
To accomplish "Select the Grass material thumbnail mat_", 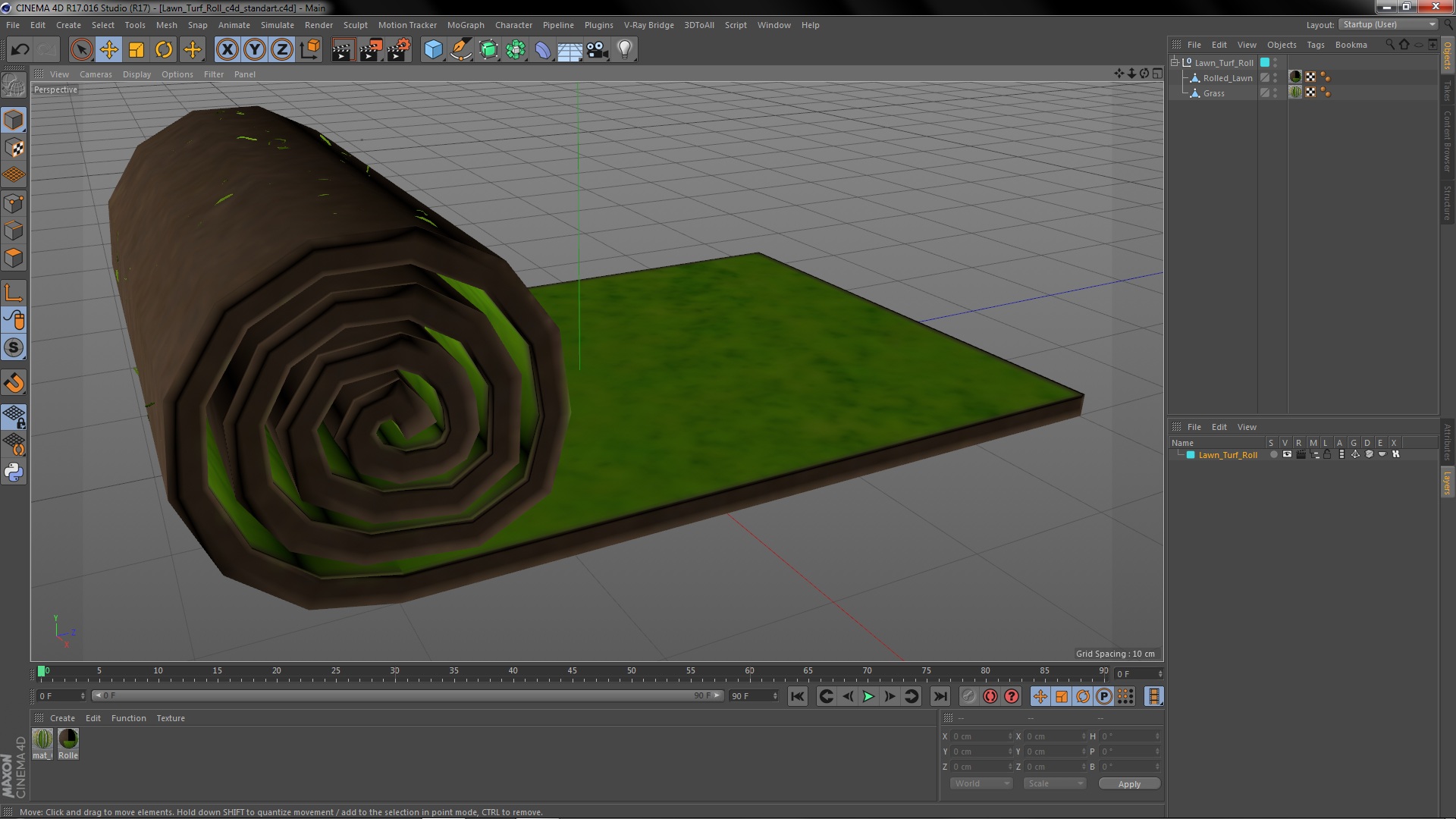I will pos(43,743).
